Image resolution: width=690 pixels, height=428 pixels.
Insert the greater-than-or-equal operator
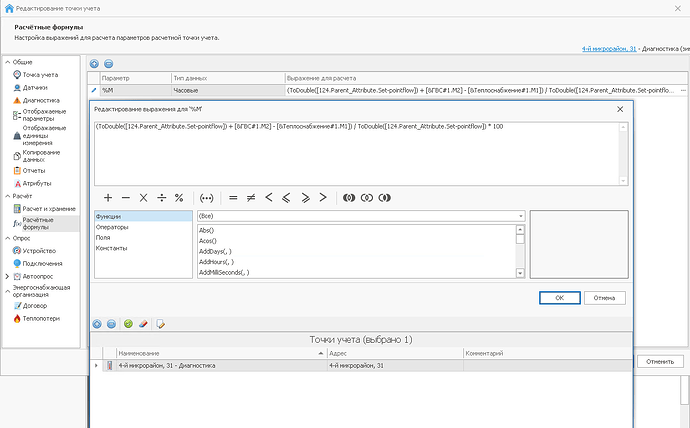[x=305, y=198]
